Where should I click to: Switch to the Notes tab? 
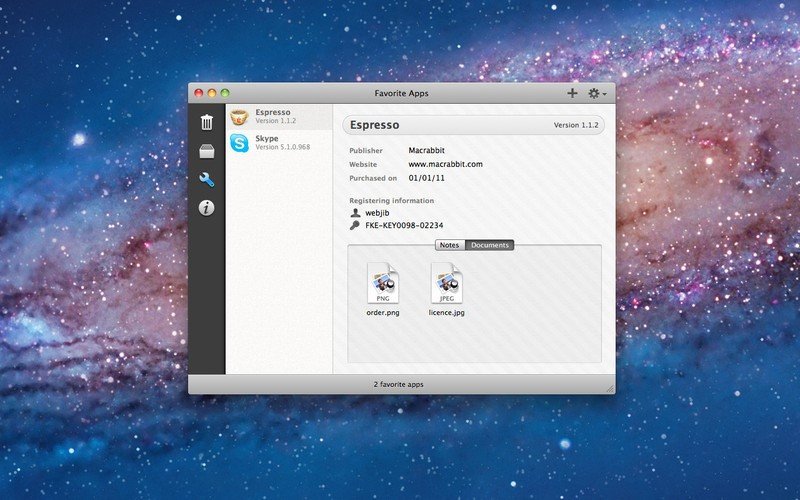pyautogui.click(x=449, y=245)
